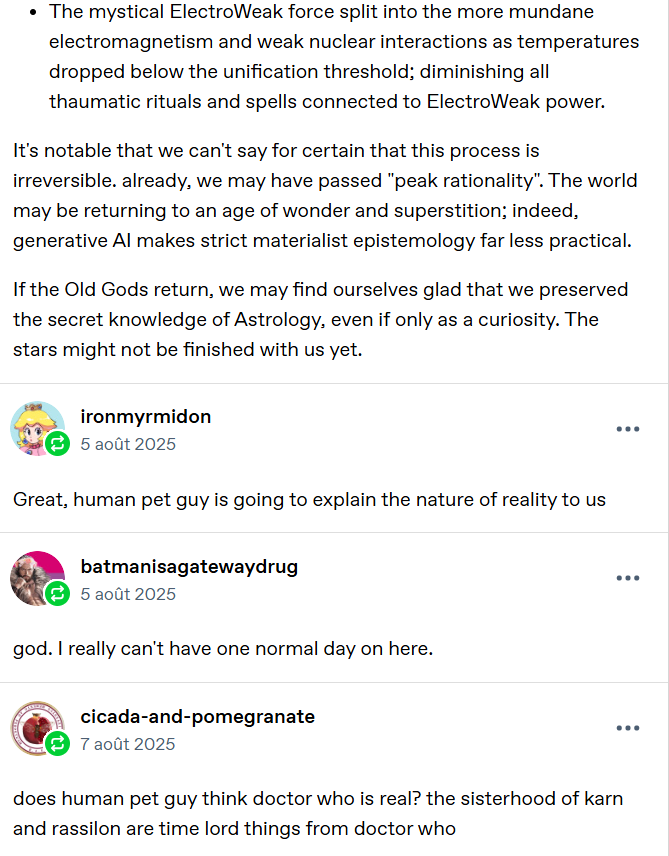Open the options menu on batmanisagatewaydrug's post
669x856 pixels.
click(x=628, y=577)
